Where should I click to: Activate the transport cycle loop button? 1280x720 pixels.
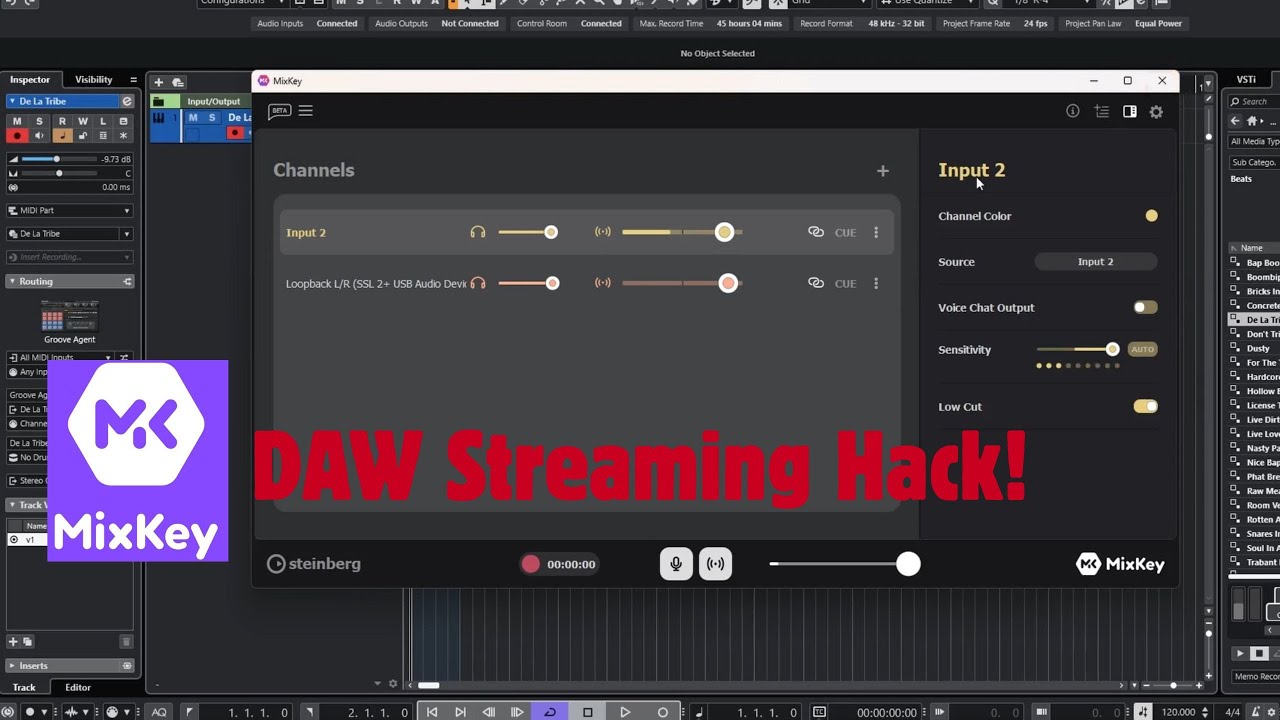(549, 712)
